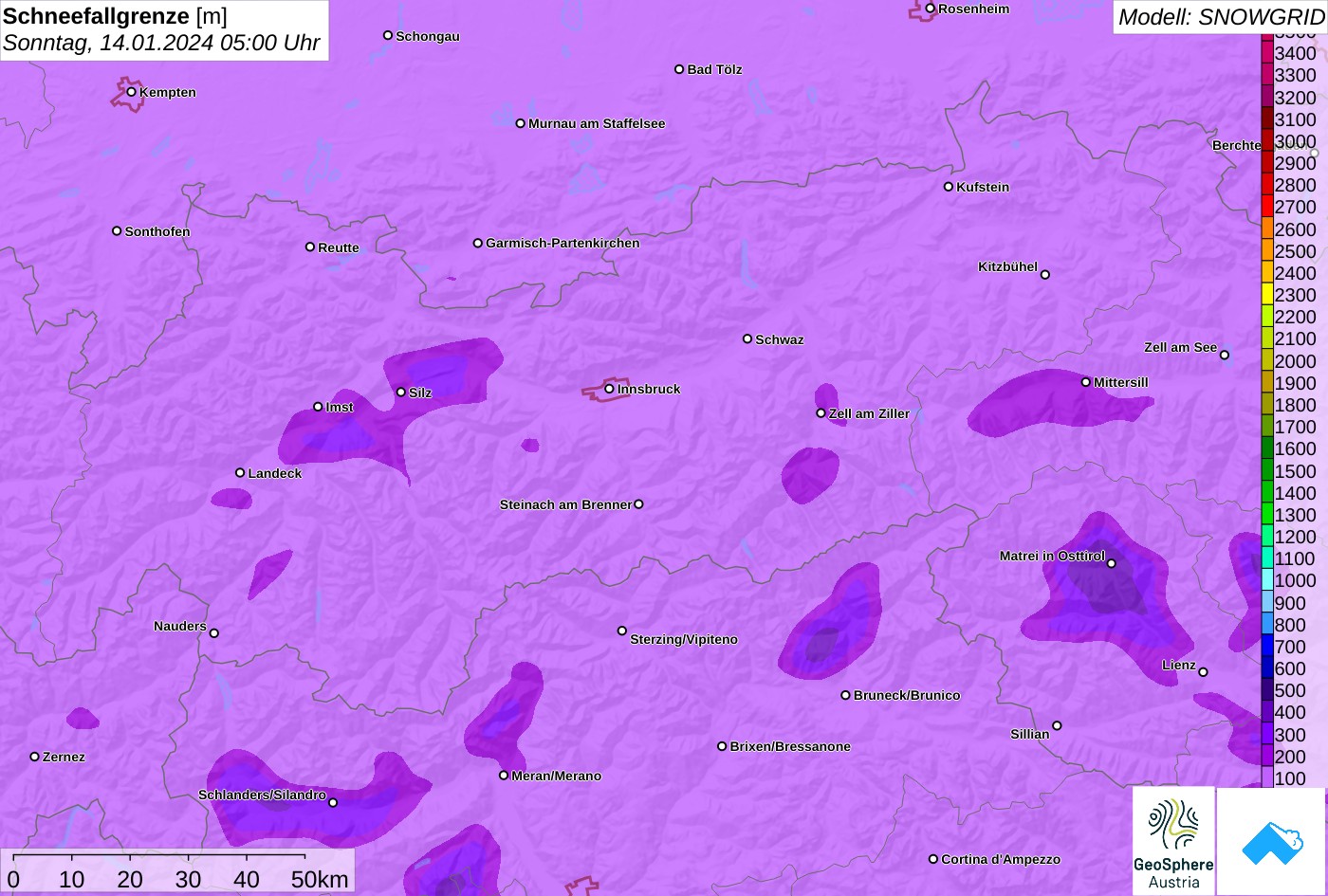Click the Nauders location dot
1328x896 pixels.
coord(214,633)
